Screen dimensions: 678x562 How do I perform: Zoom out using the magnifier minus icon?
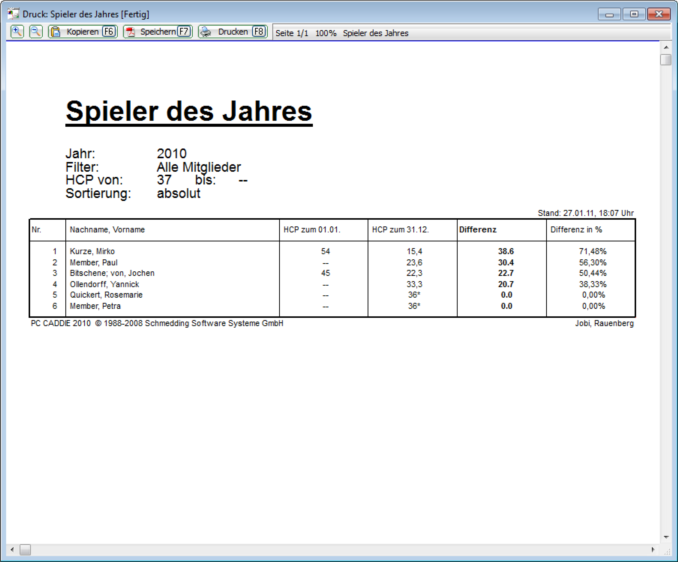pyautogui.click(x=36, y=32)
